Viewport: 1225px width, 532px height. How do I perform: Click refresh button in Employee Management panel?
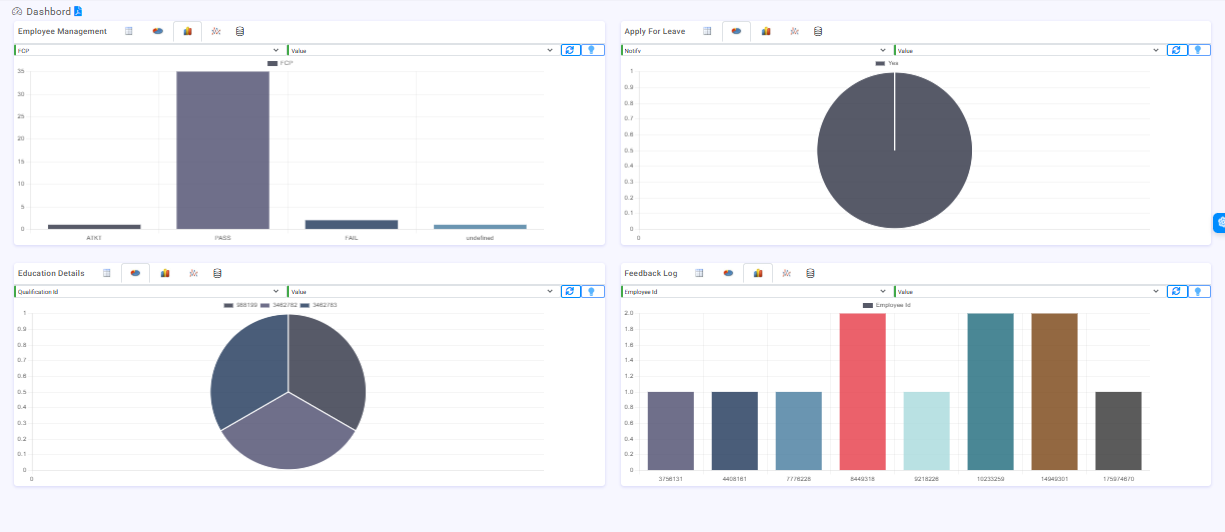click(x=570, y=50)
